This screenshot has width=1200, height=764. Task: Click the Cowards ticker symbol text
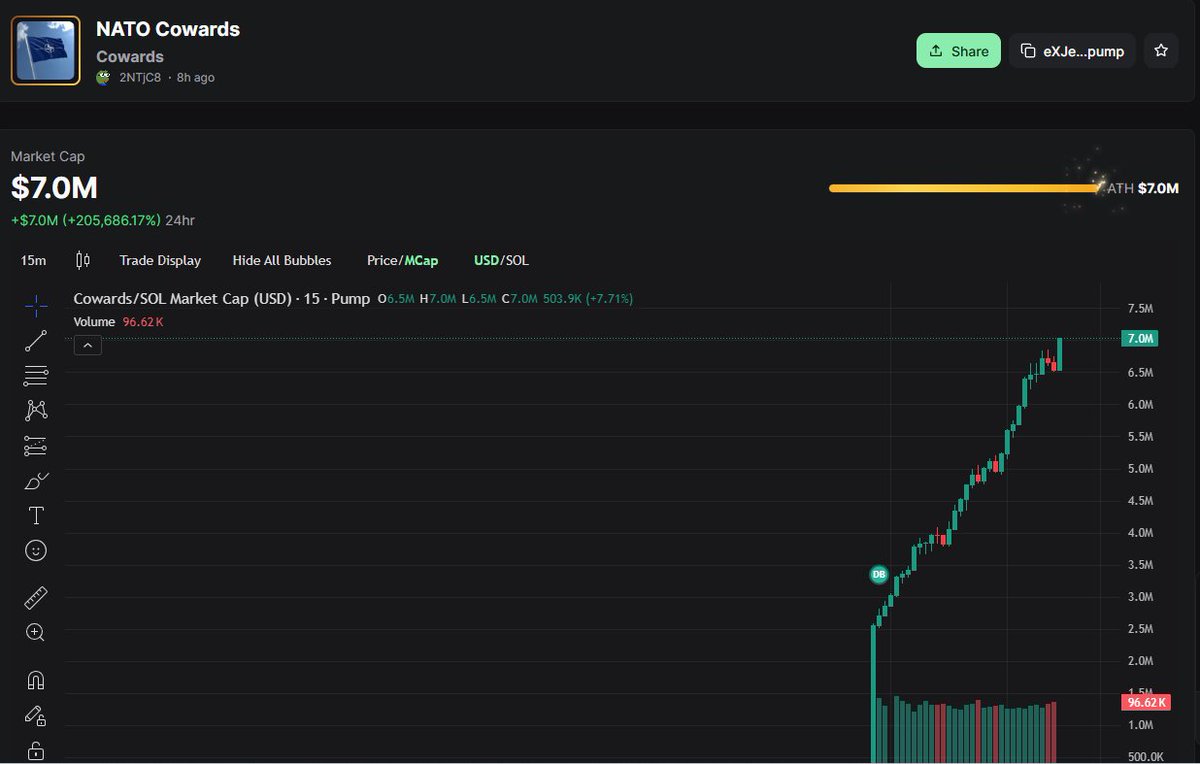pos(130,57)
